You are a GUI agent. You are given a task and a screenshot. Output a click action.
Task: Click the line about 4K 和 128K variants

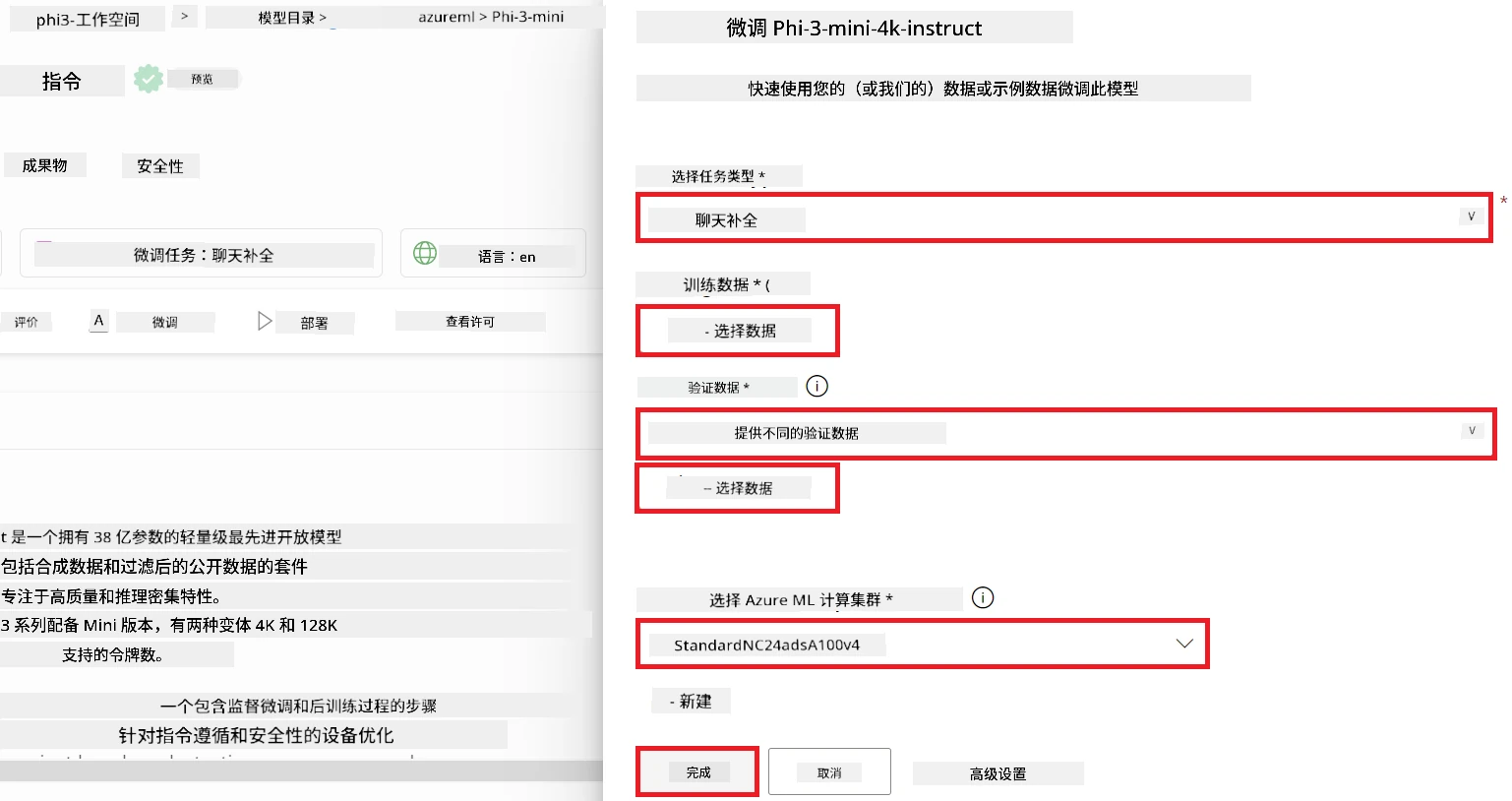coord(169,625)
